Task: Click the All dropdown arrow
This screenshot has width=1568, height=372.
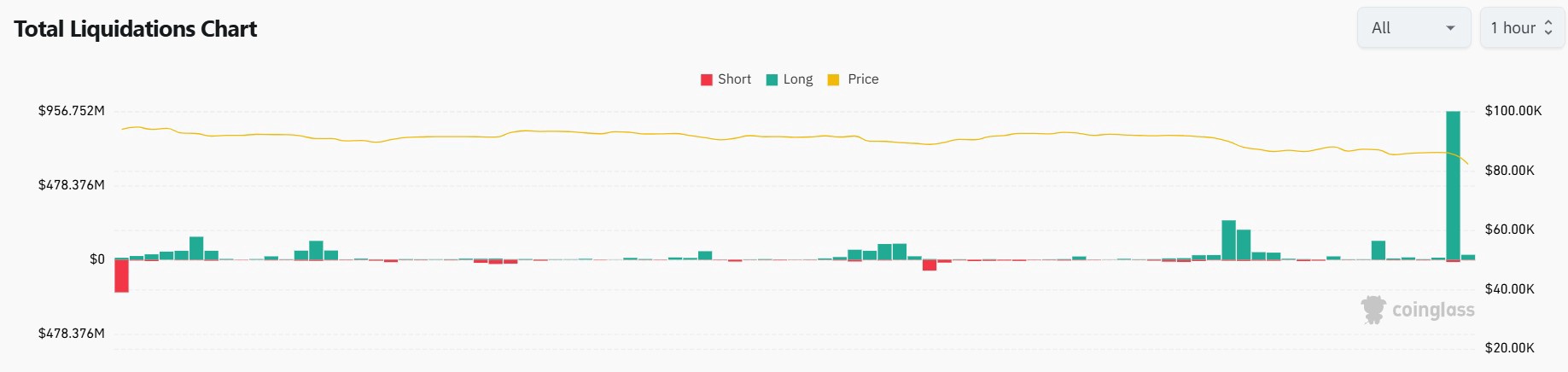Action: pyautogui.click(x=1450, y=28)
